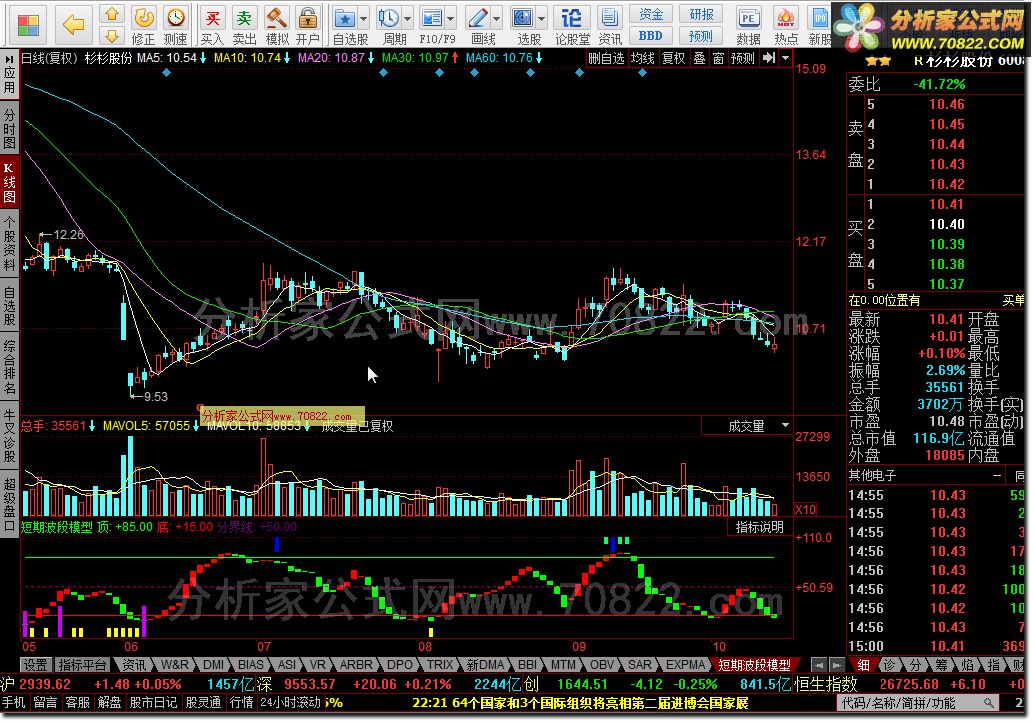Click the yellow back arrow icon
1033x722 pixels.
[x=73, y=25]
